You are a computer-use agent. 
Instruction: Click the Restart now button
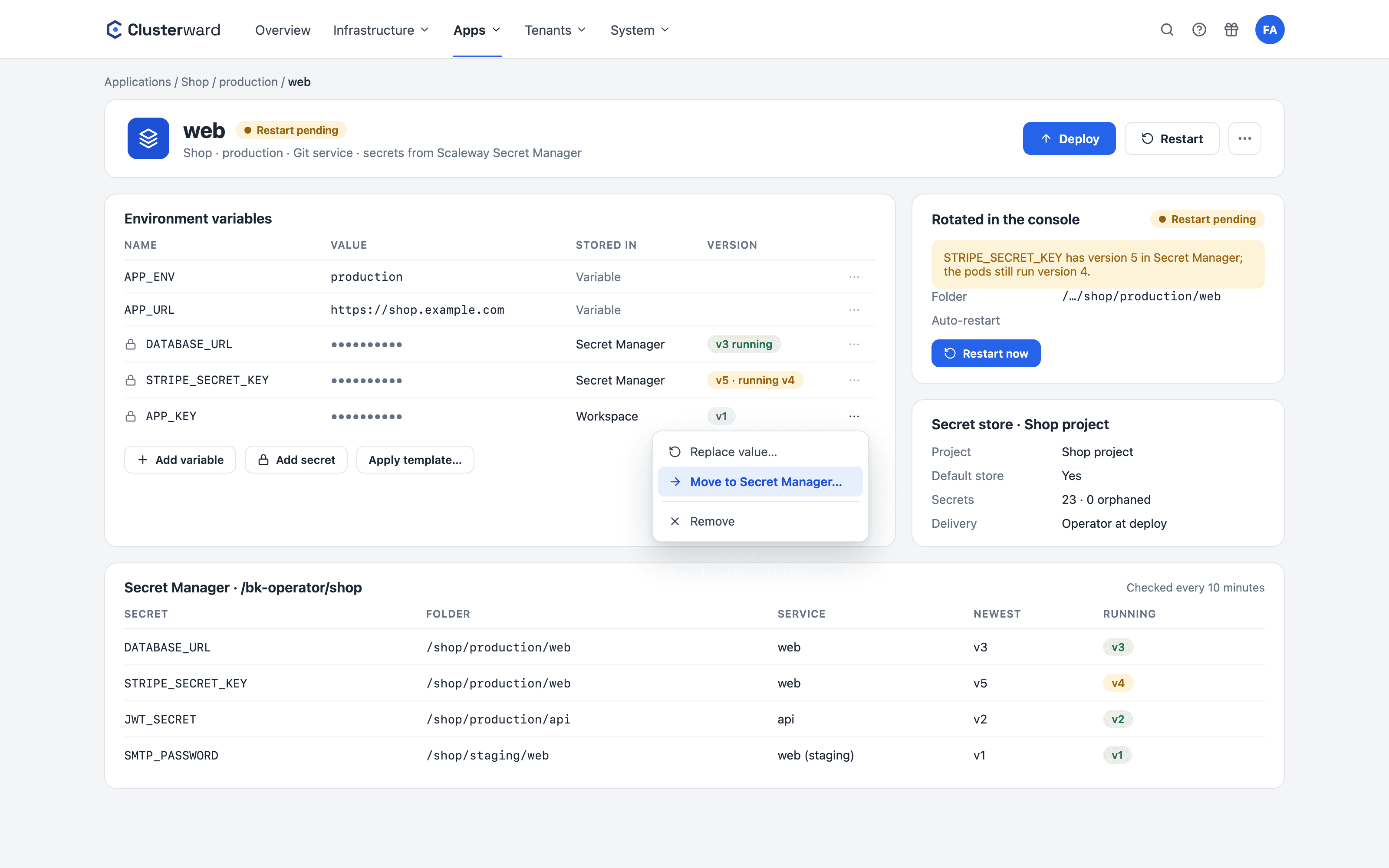pos(985,354)
